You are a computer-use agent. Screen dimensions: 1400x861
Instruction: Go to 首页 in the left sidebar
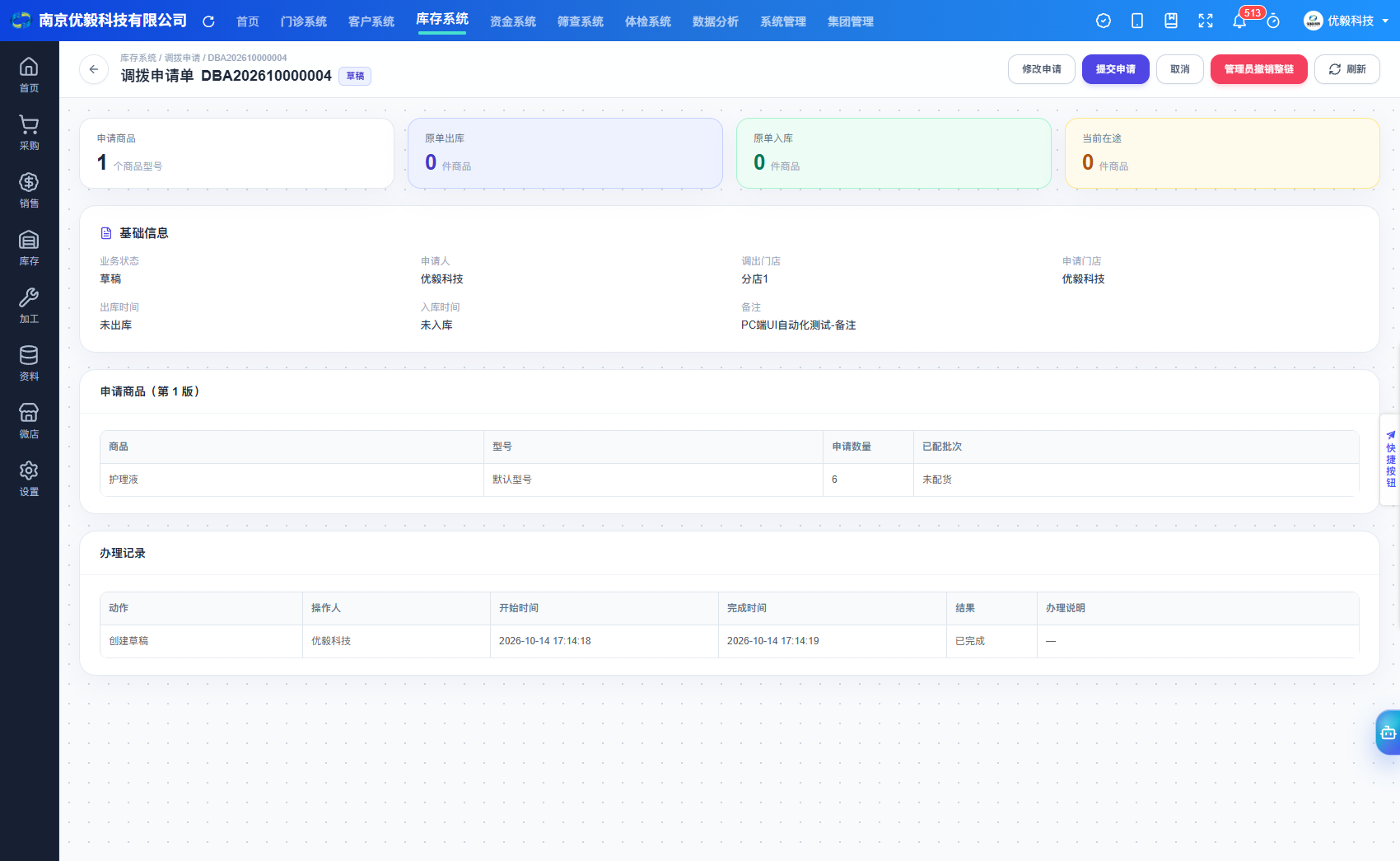[x=29, y=74]
